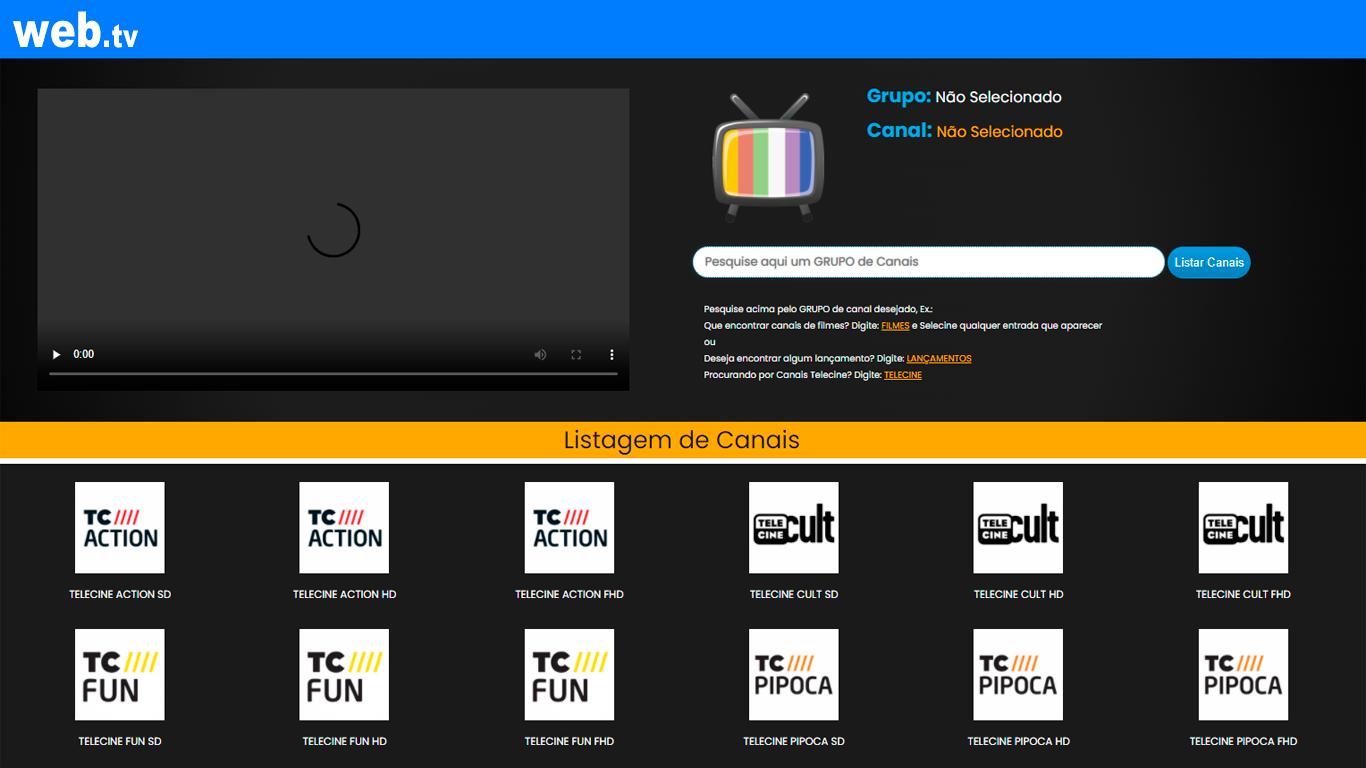The width and height of the screenshot is (1366, 768).
Task: Click the web.tv logo in header
Action: pos(76,30)
